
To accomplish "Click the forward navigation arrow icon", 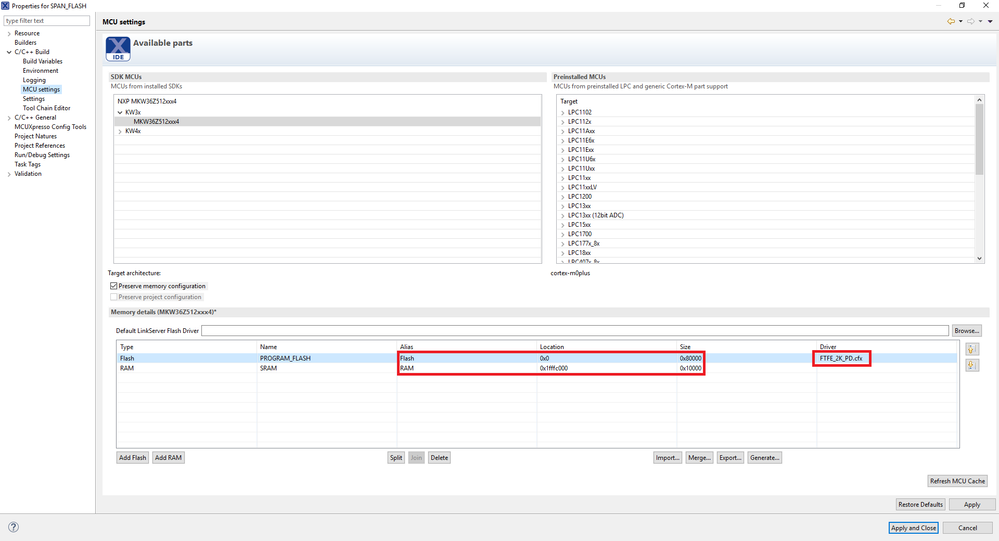I will (970, 21).
